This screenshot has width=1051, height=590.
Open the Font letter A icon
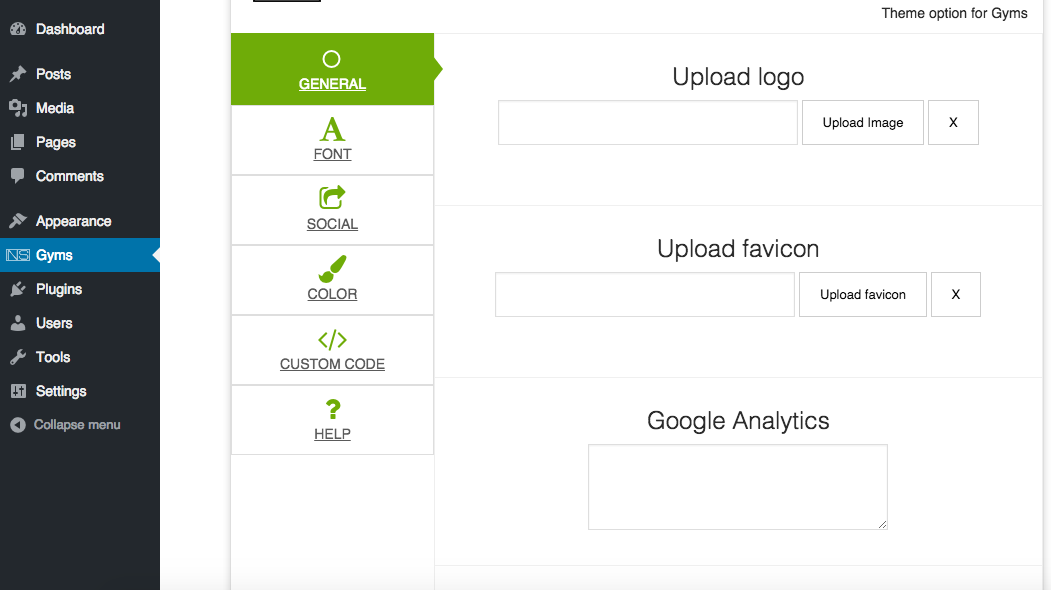(x=332, y=129)
